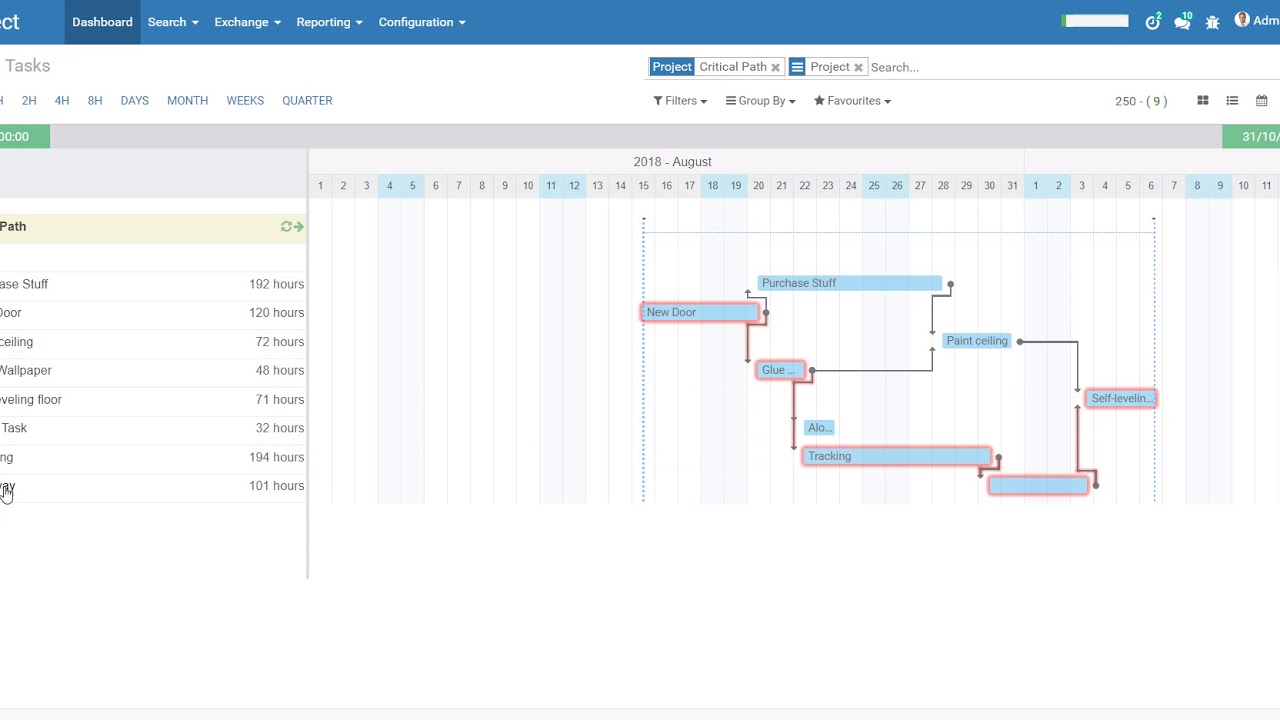The height and width of the screenshot is (720, 1280).
Task: Open the Exchange menu
Action: point(247,22)
